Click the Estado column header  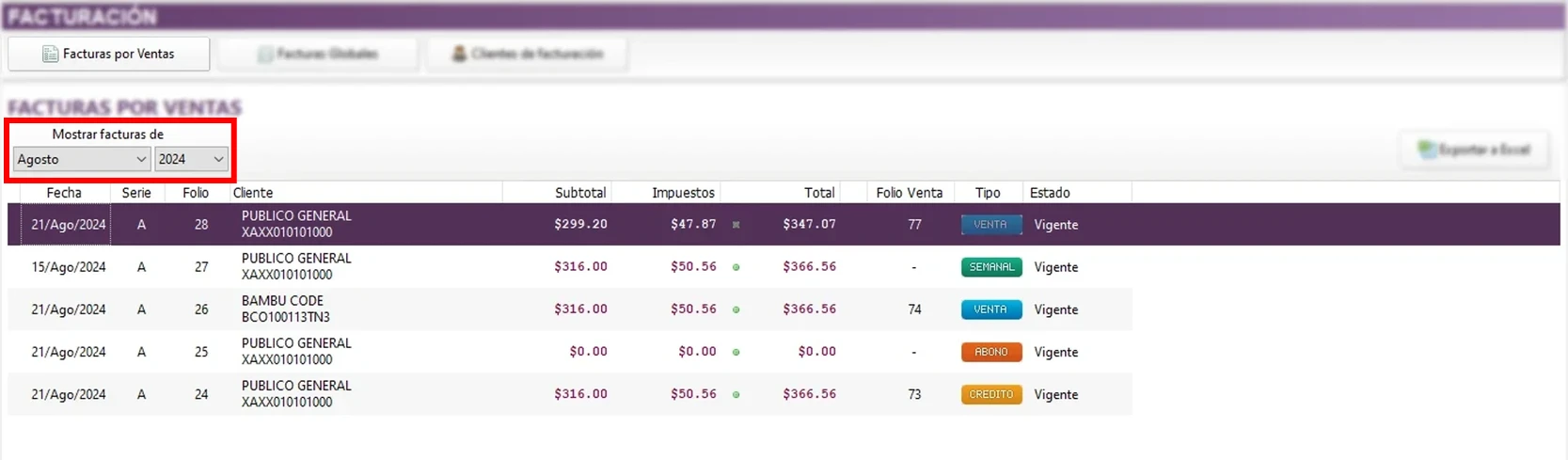(1050, 193)
